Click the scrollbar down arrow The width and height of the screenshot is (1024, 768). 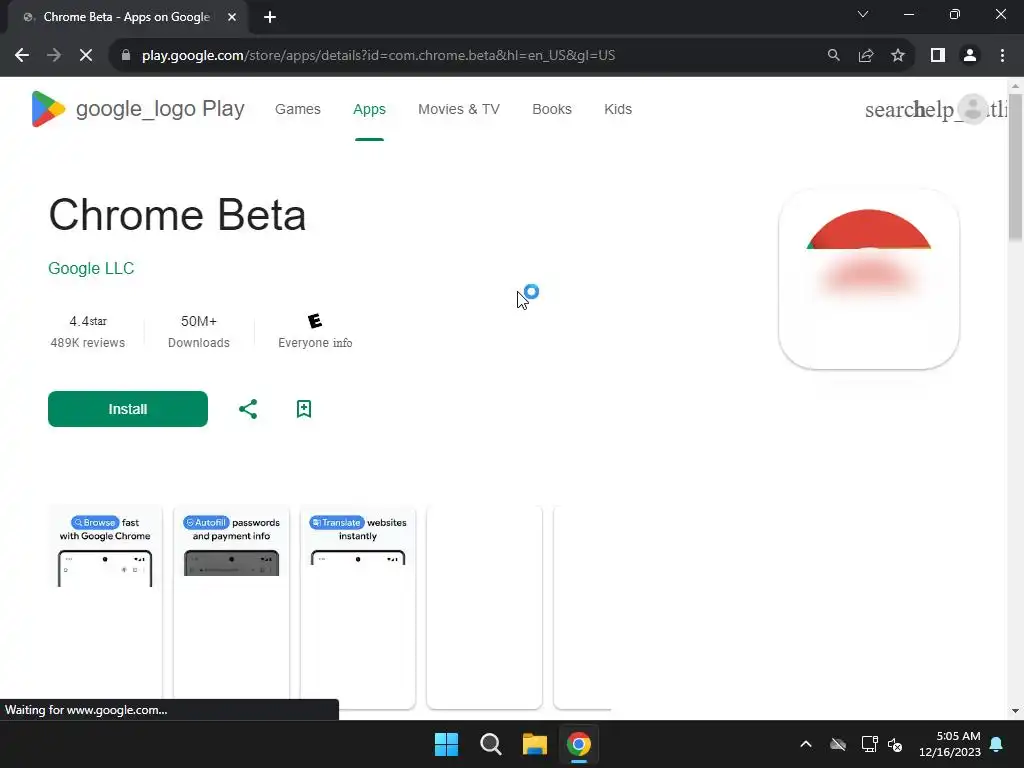tap(1015, 711)
